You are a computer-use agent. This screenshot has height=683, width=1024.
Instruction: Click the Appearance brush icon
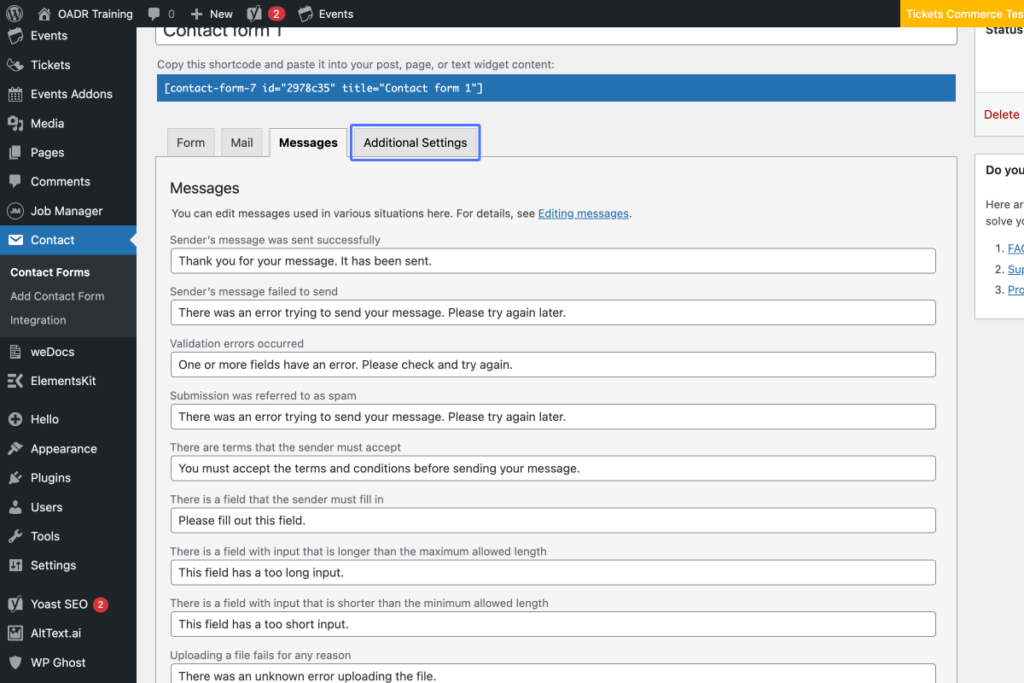tap(15, 449)
